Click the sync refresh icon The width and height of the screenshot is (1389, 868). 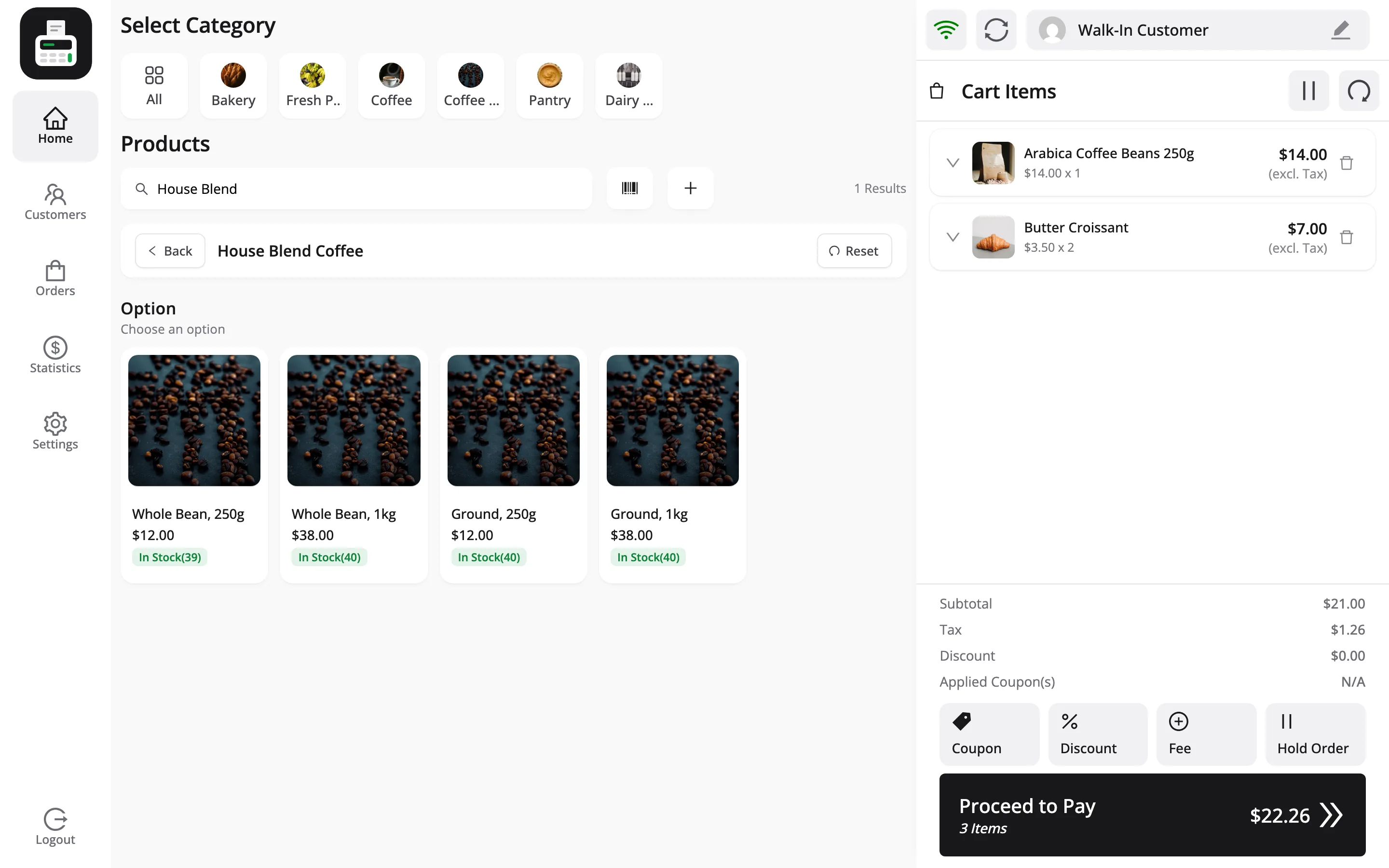[x=996, y=30]
